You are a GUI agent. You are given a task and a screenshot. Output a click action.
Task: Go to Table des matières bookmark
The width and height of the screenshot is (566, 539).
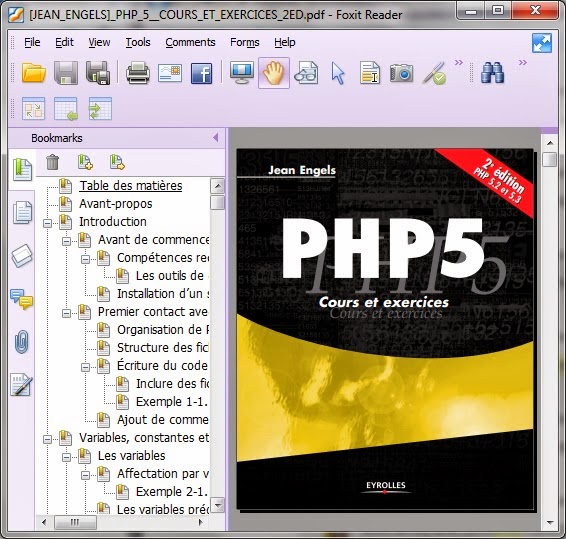click(x=131, y=186)
